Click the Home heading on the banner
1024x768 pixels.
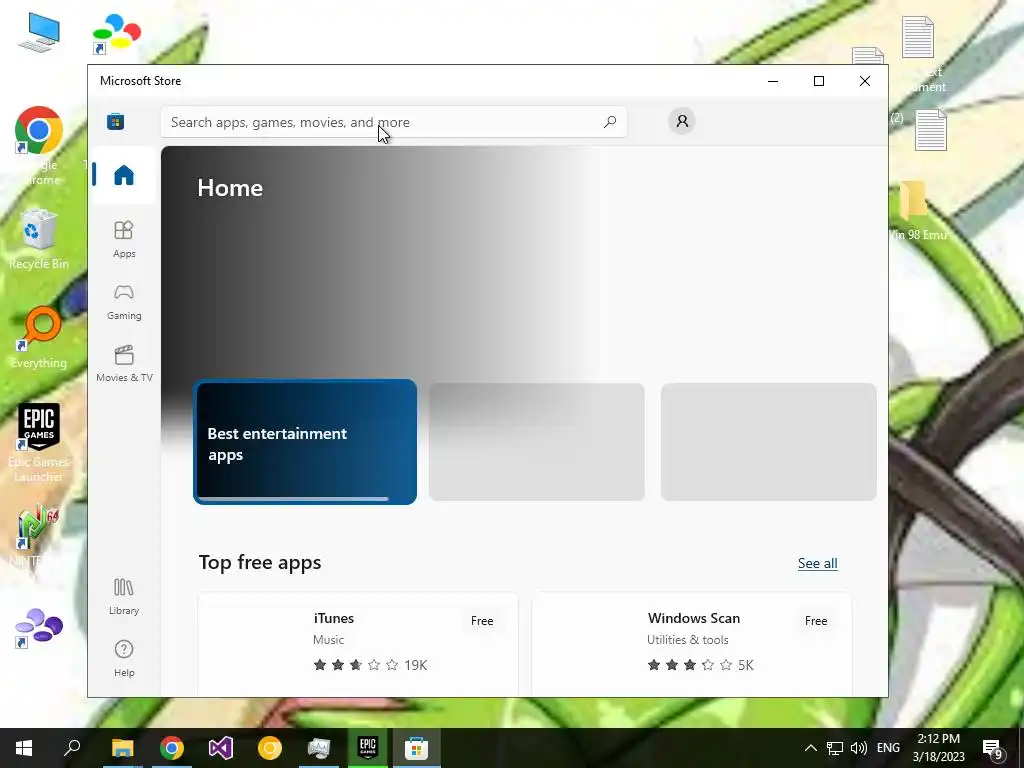point(230,188)
